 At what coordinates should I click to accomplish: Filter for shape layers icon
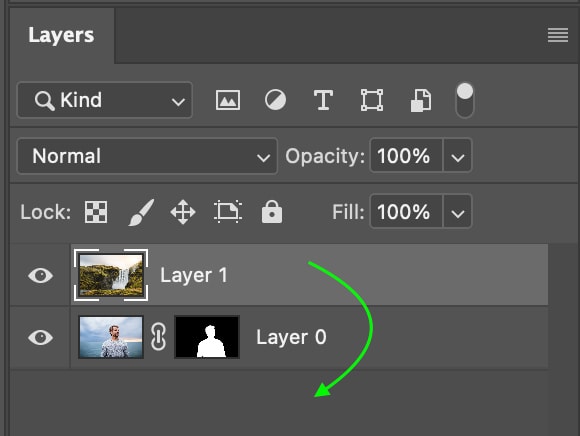372,100
